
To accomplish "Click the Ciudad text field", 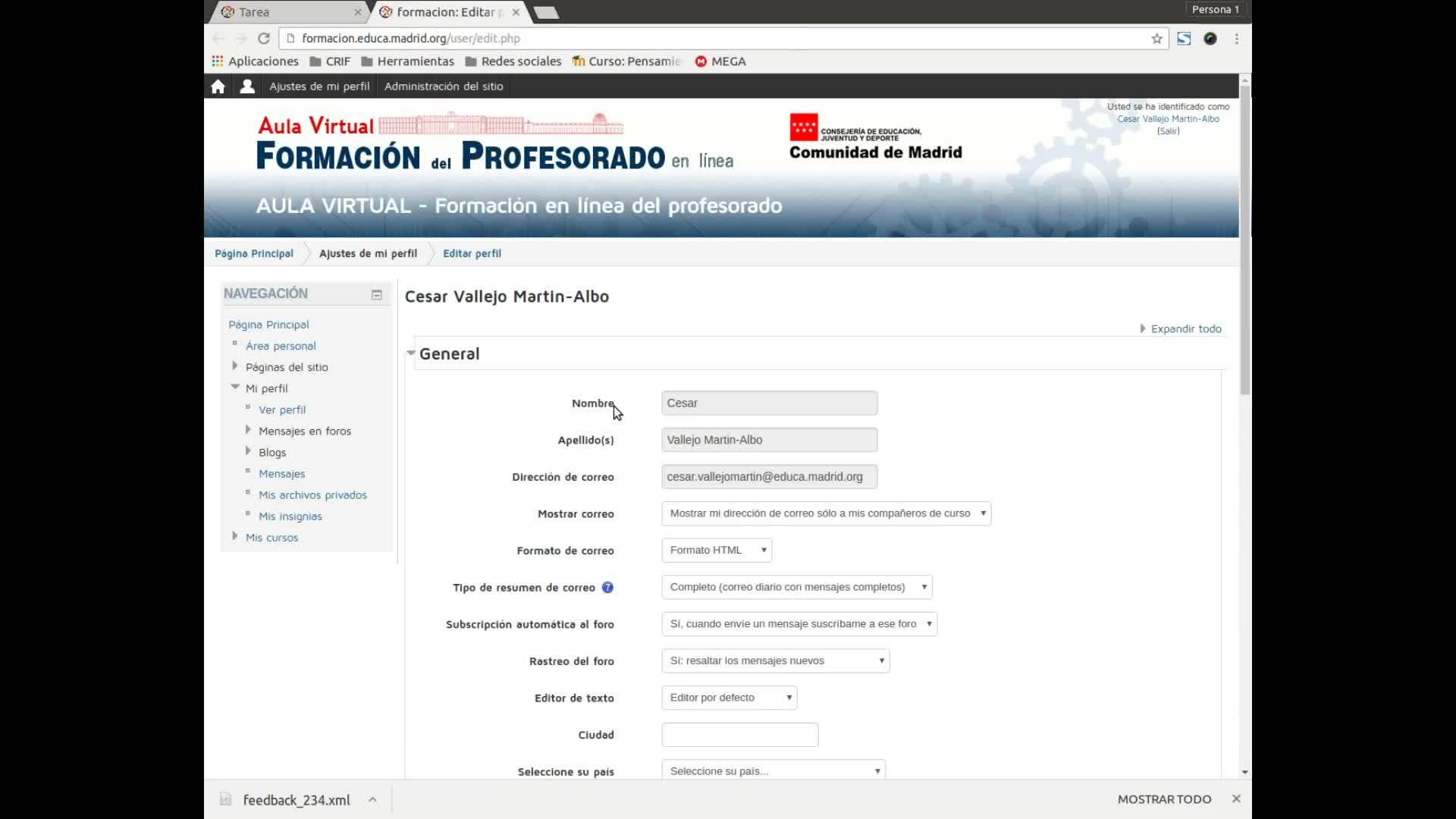I will coord(739,735).
